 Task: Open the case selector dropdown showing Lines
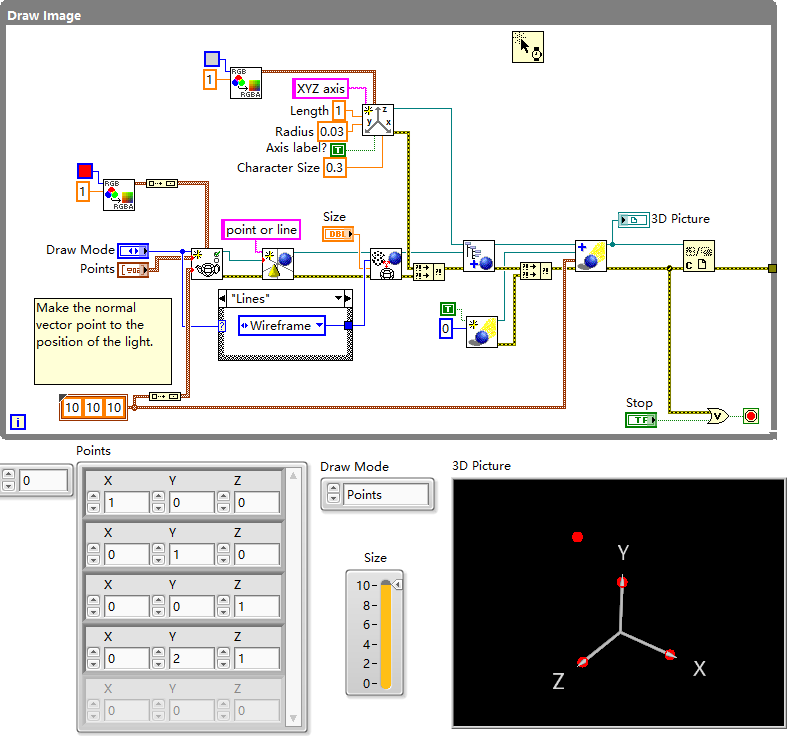coord(338,298)
